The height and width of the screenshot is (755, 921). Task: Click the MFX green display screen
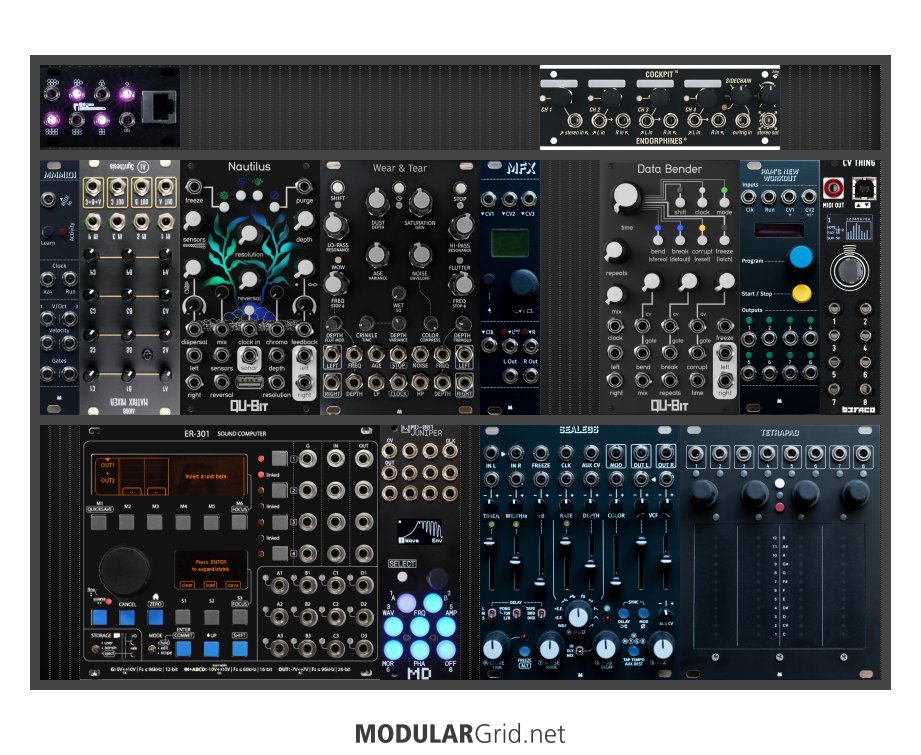(x=504, y=246)
